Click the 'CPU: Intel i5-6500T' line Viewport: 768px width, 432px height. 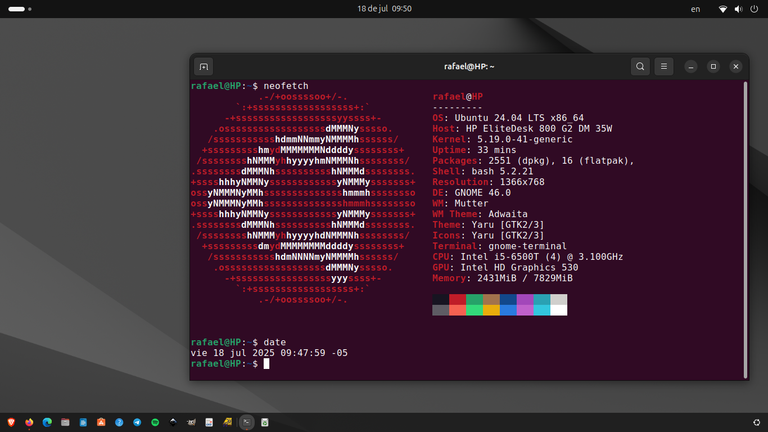coord(528,257)
